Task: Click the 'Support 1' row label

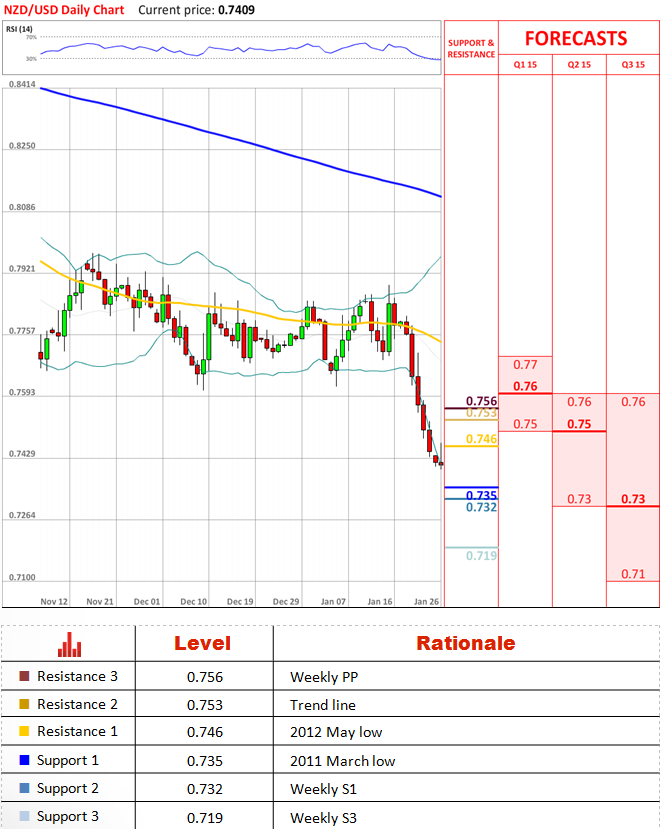Action: [68, 760]
